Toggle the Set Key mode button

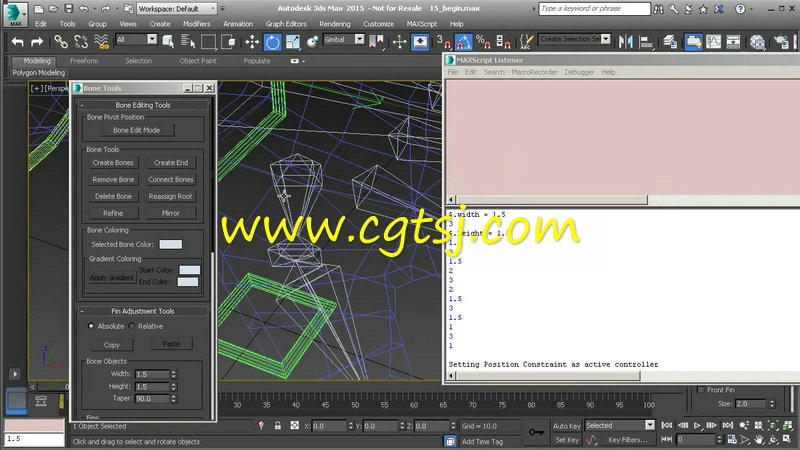point(567,440)
